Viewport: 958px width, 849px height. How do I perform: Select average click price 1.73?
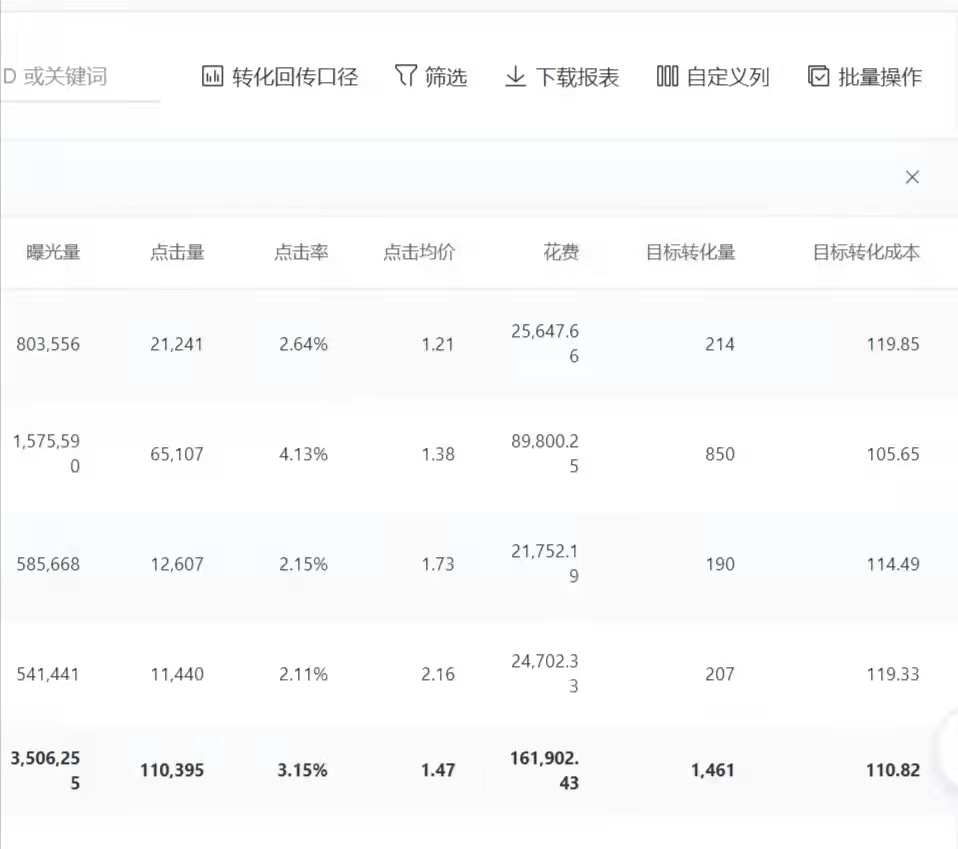click(x=438, y=564)
